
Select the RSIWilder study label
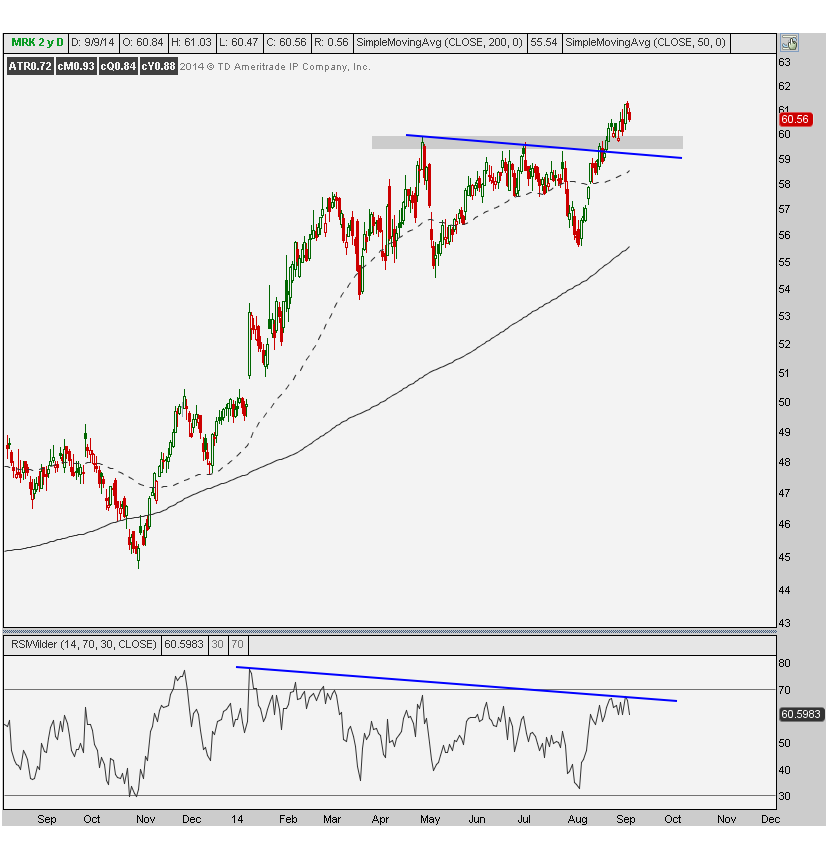84,644
